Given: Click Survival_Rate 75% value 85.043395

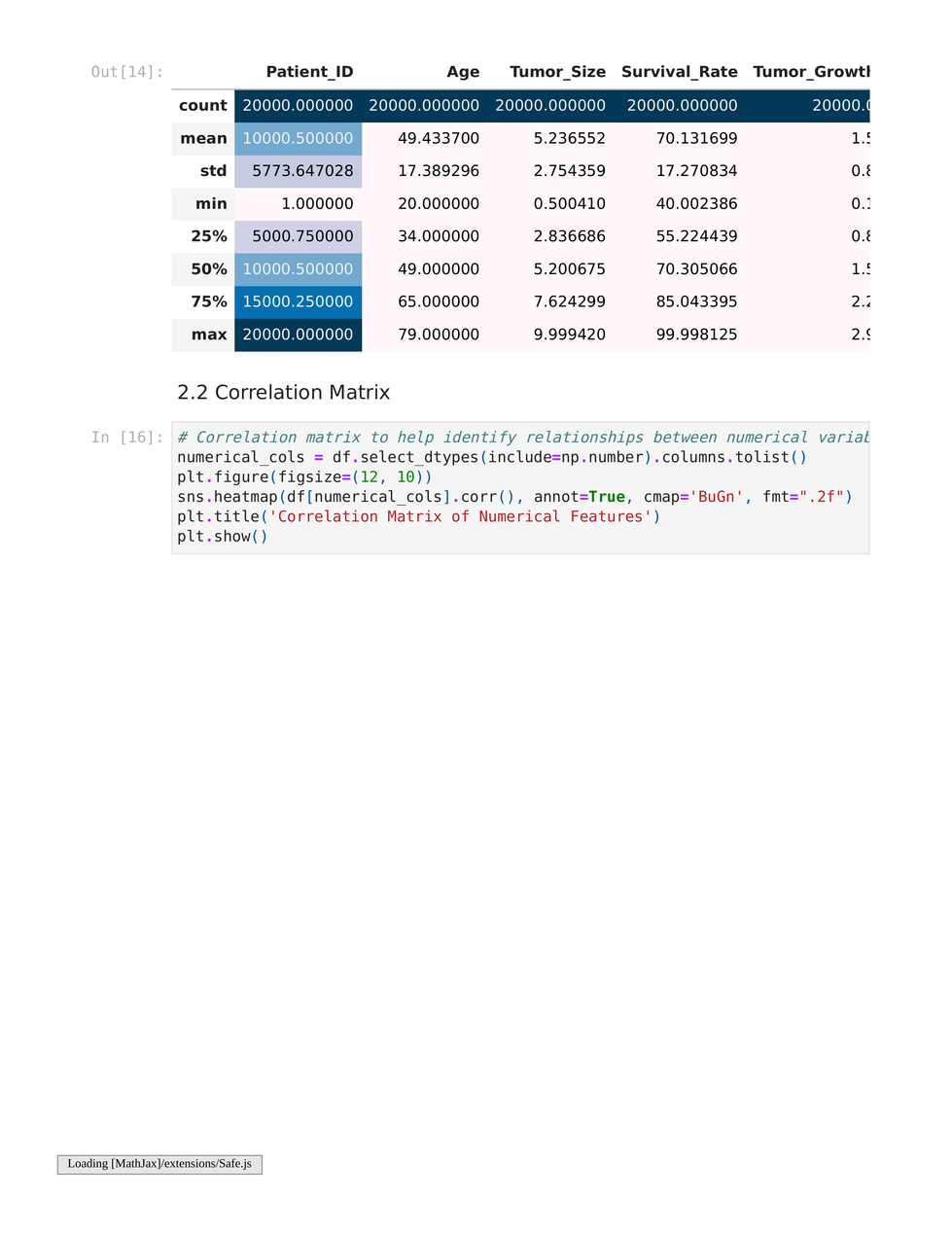Looking at the screenshot, I should click(x=696, y=301).
